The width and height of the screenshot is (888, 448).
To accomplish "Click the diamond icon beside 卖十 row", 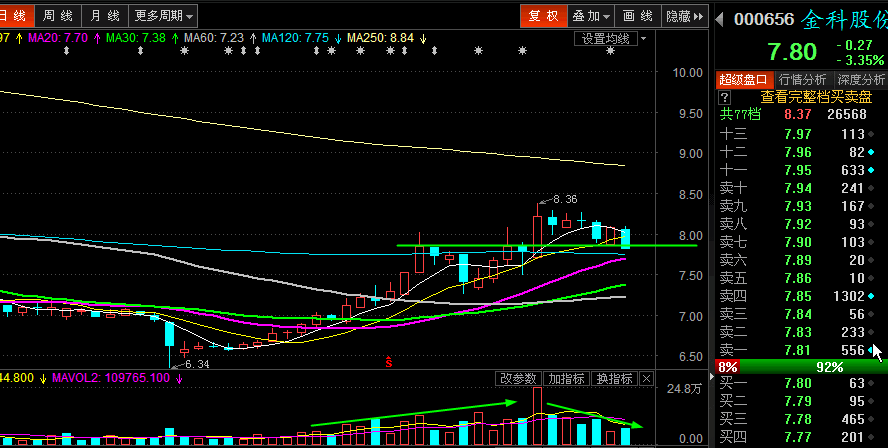I will coord(870,188).
